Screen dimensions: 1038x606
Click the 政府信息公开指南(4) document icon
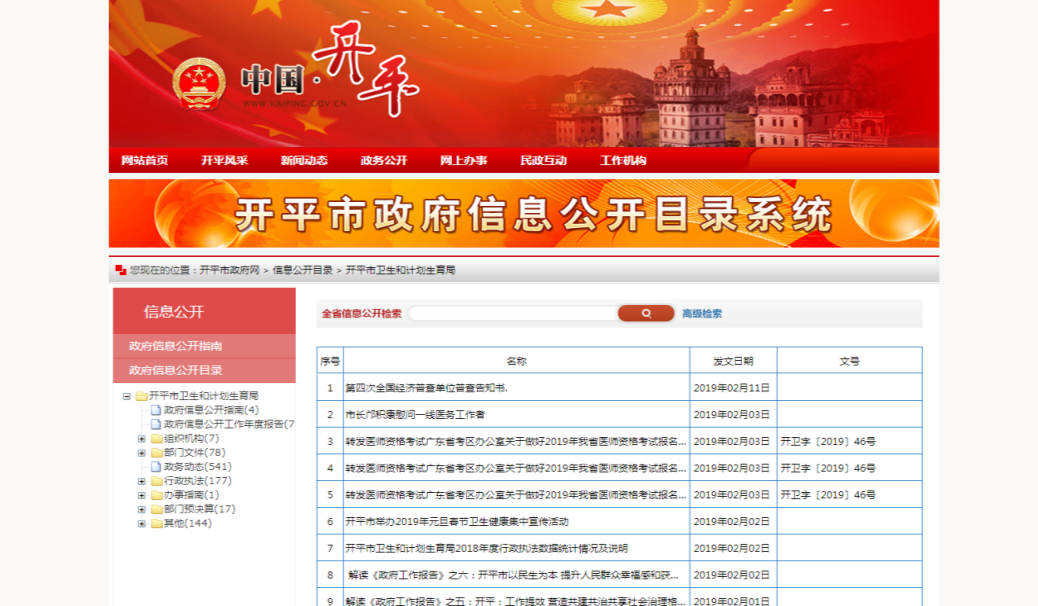[156, 410]
